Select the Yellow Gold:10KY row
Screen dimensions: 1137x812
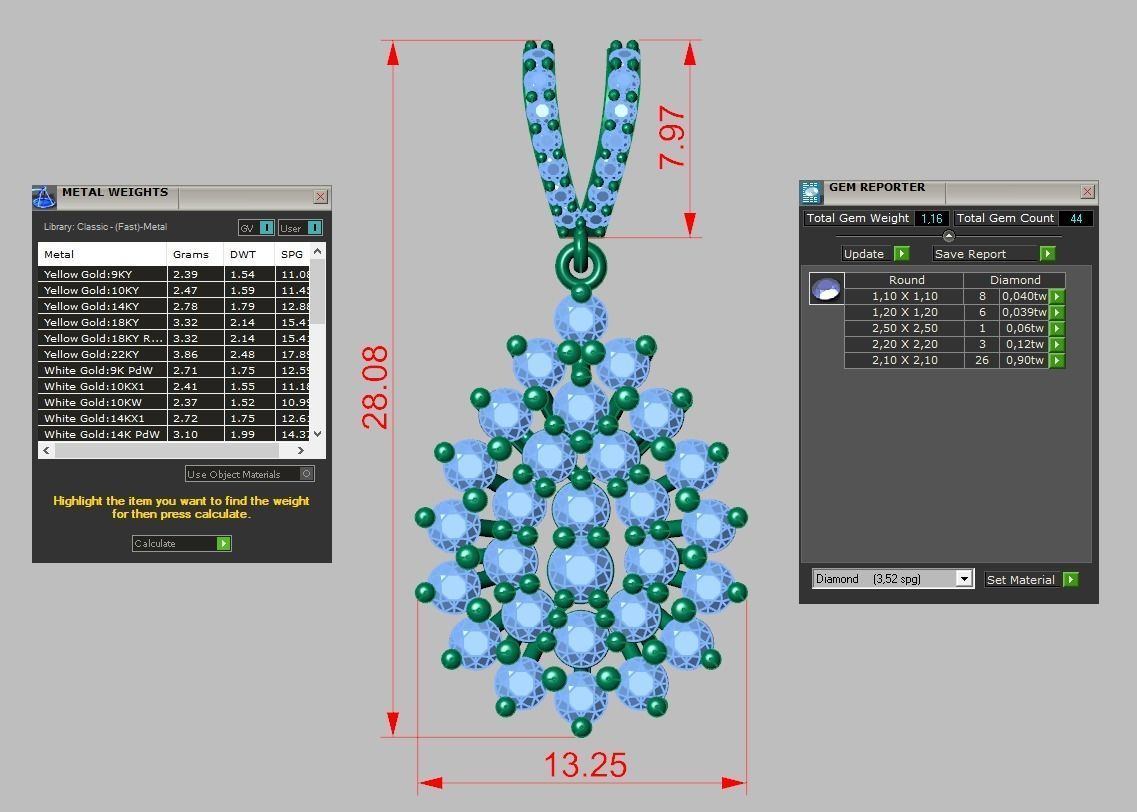pyautogui.click(x=174, y=290)
